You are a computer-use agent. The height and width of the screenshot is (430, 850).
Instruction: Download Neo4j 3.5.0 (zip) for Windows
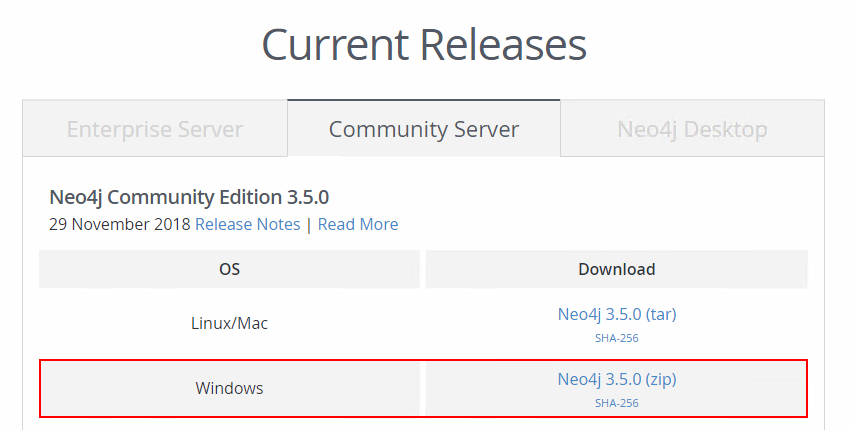[x=617, y=379]
